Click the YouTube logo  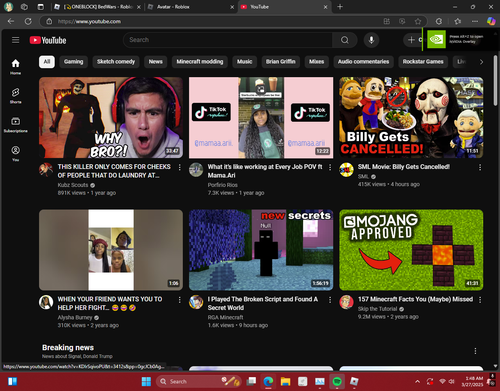click(48, 40)
